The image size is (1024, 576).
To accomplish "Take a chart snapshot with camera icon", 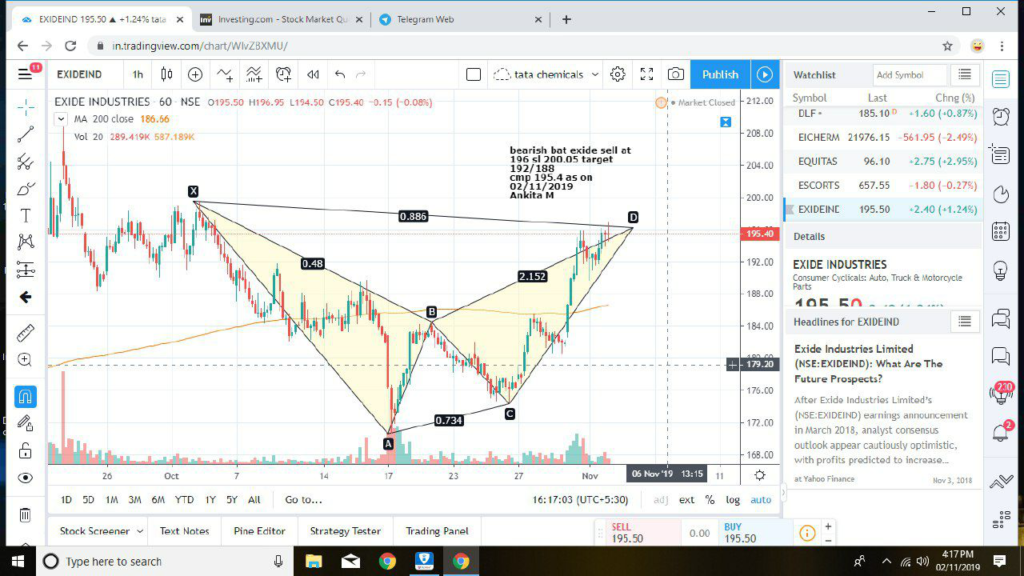I will [676, 74].
